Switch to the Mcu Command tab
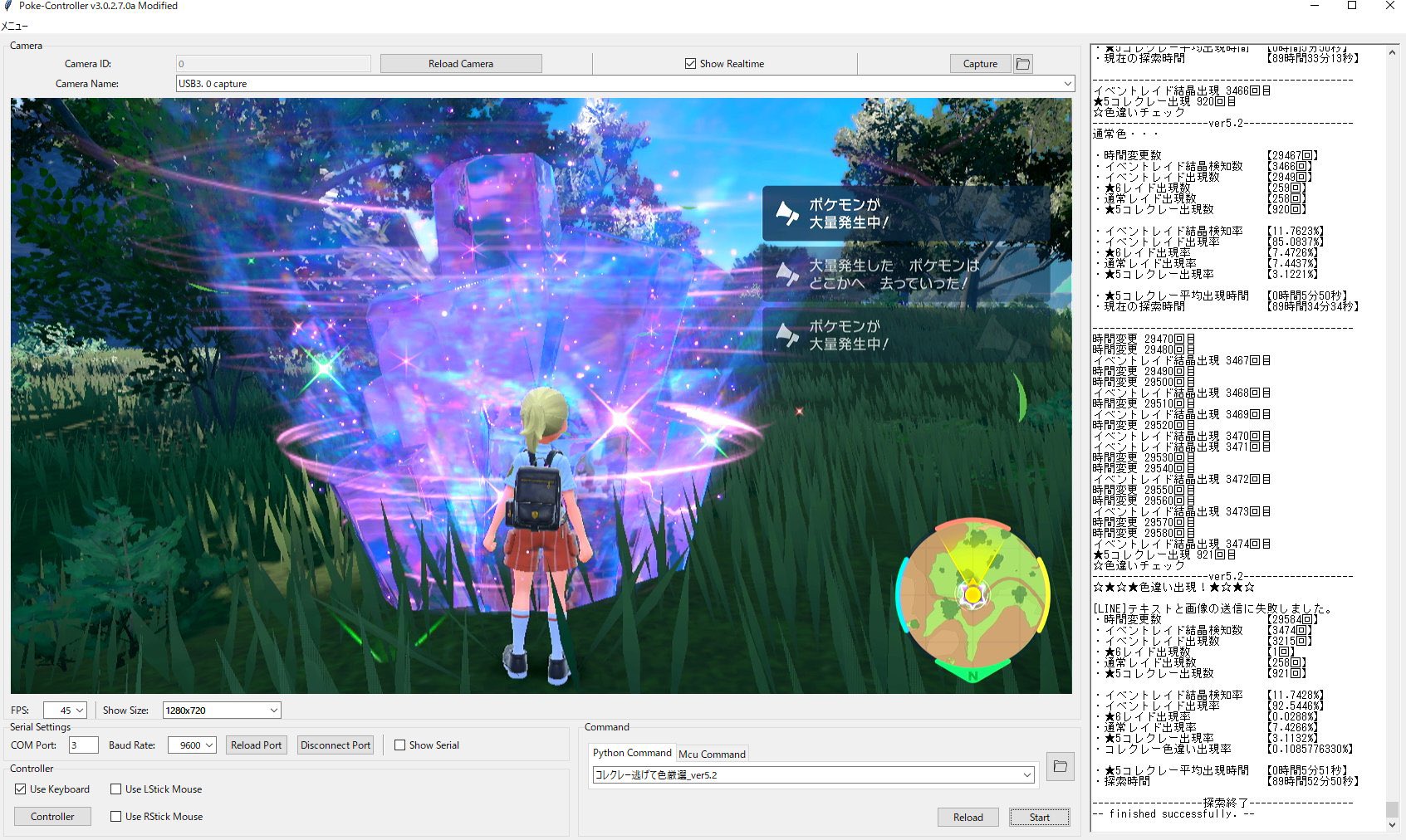Screen dimensions: 1406x840 [x=712, y=754]
